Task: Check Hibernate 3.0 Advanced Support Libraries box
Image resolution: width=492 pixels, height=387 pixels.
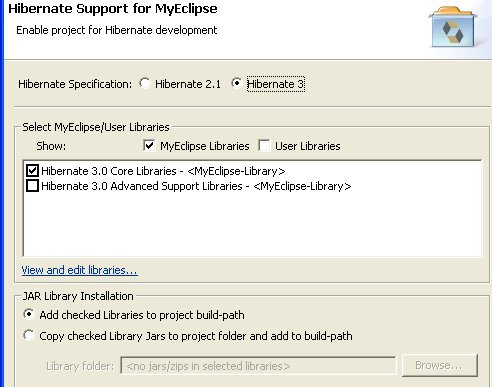Action: click(32, 186)
